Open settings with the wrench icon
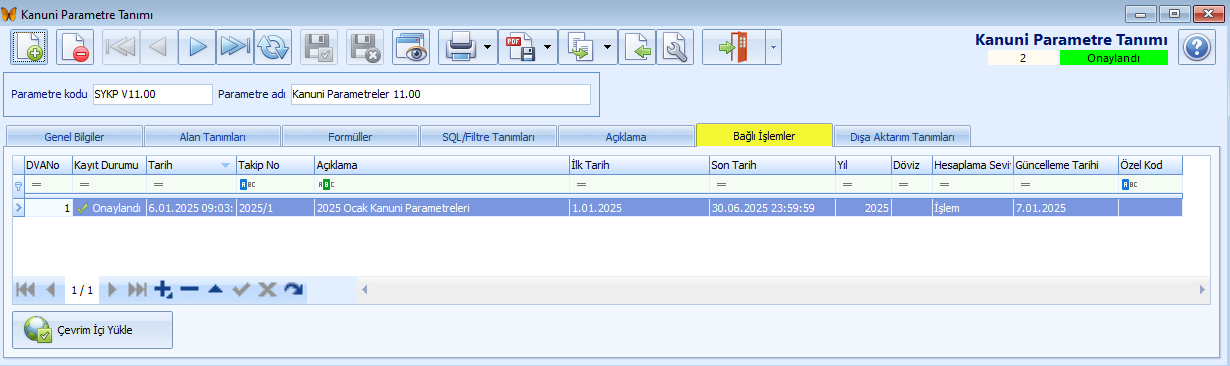The height and width of the screenshot is (366, 1230). [675, 47]
